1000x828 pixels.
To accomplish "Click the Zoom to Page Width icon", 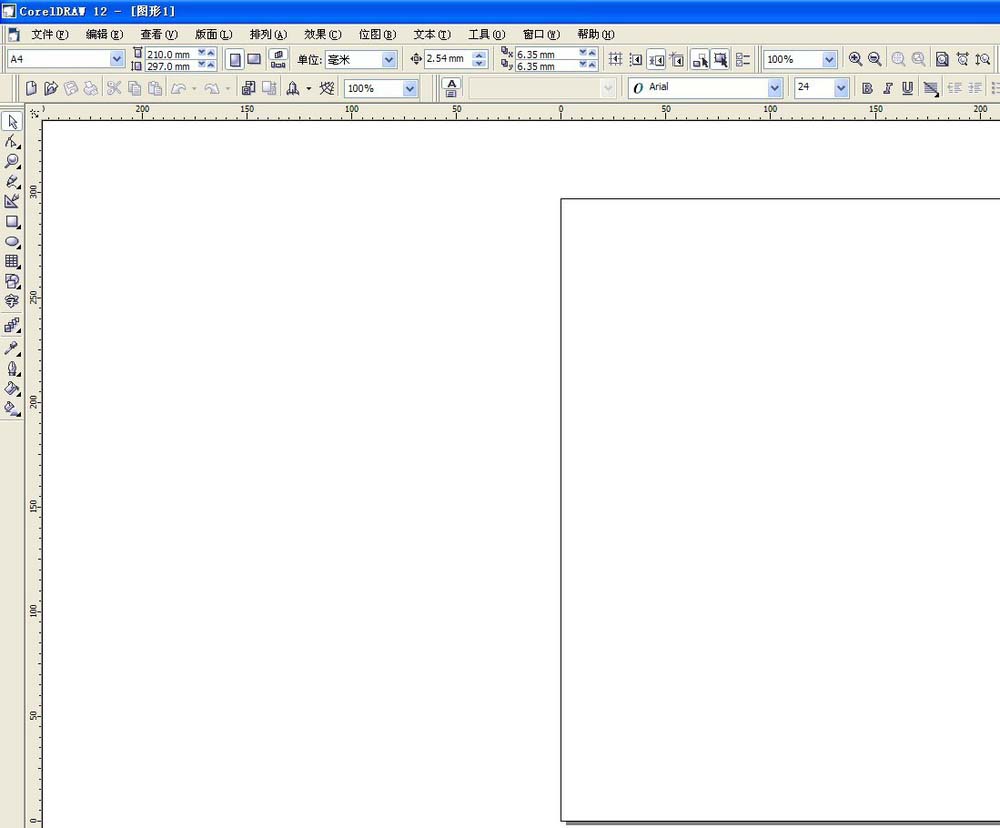I will point(962,59).
